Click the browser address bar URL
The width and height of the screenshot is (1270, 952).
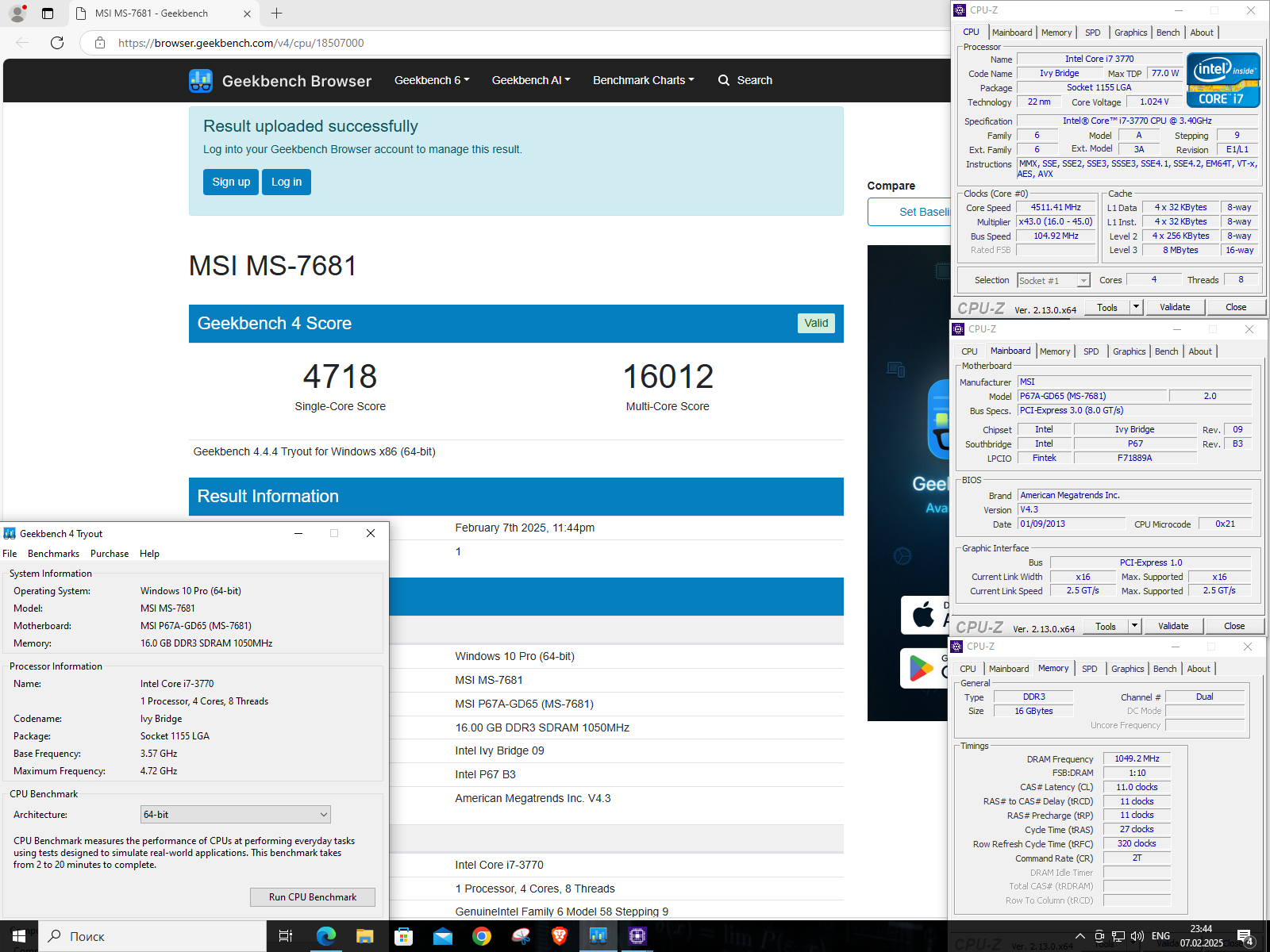click(x=241, y=43)
